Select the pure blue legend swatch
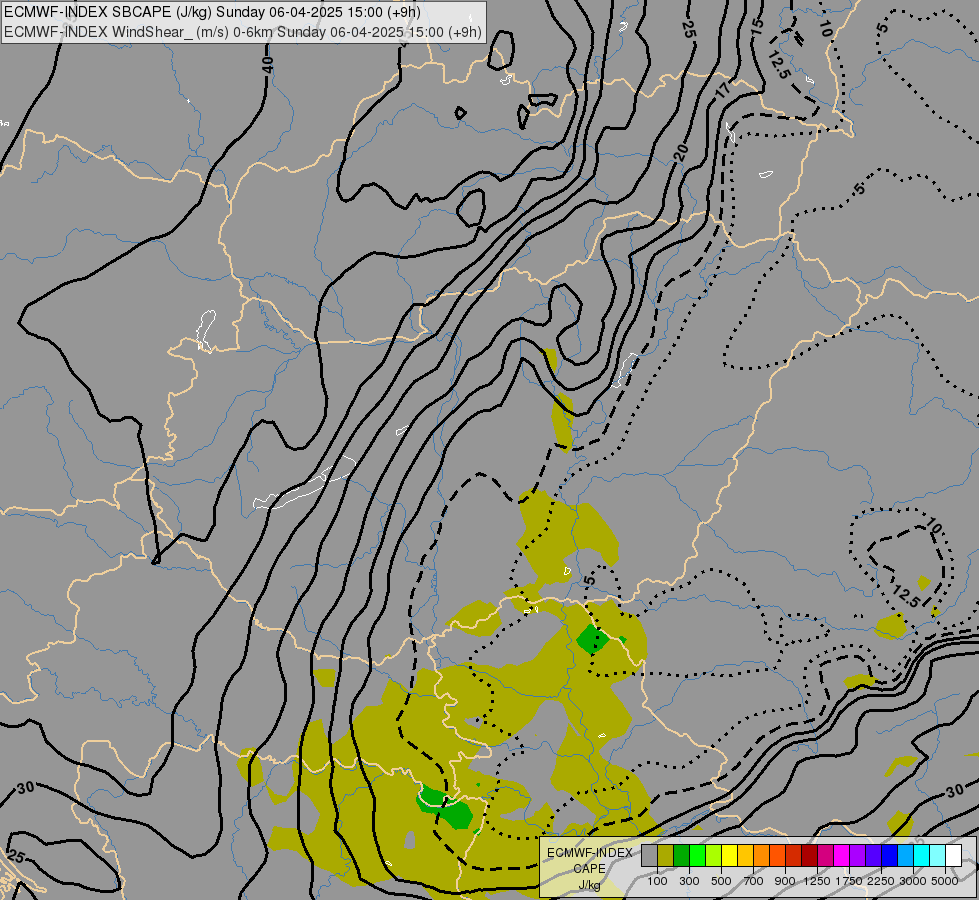The height and width of the screenshot is (900, 979). pyautogui.click(x=890, y=856)
